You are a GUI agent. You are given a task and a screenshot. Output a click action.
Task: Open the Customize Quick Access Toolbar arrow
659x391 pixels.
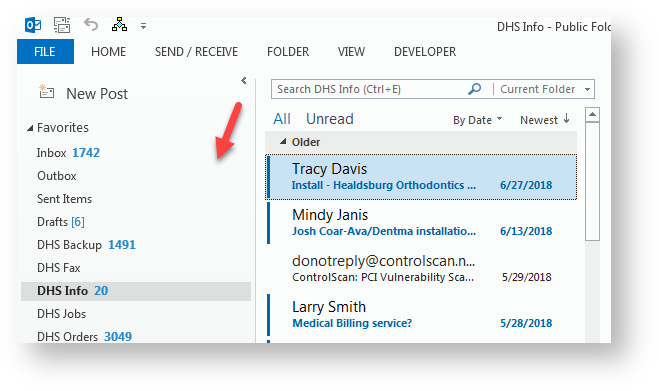pos(143,26)
